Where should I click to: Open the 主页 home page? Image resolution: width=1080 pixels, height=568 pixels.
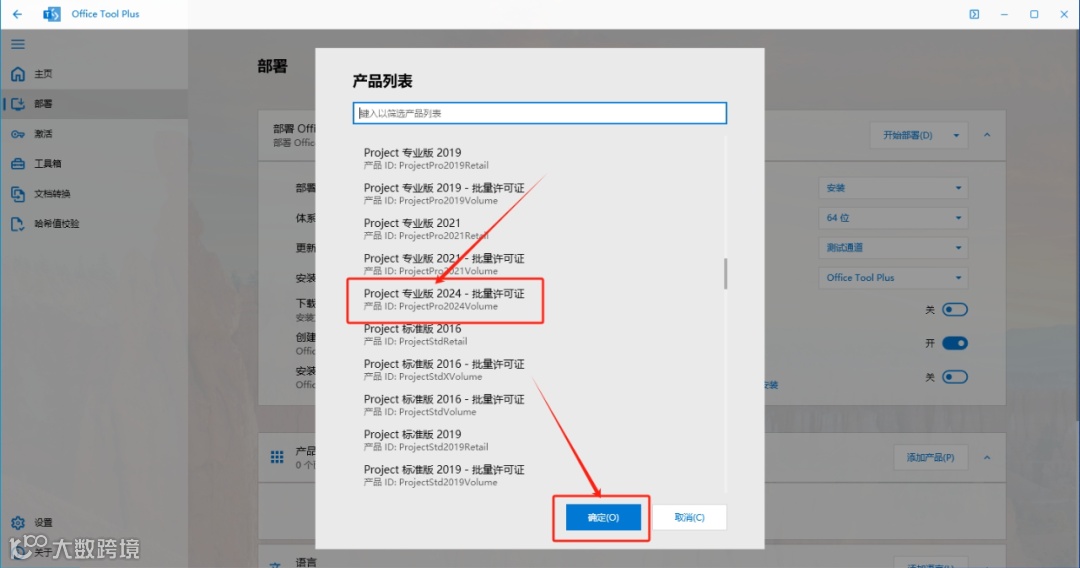94,74
